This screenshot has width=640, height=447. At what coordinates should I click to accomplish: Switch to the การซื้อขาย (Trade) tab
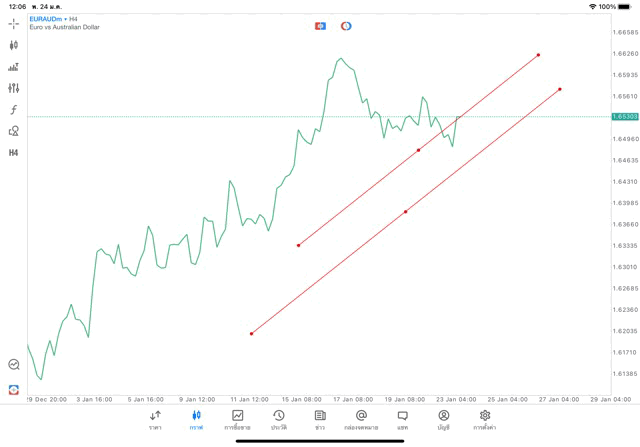coord(238,420)
